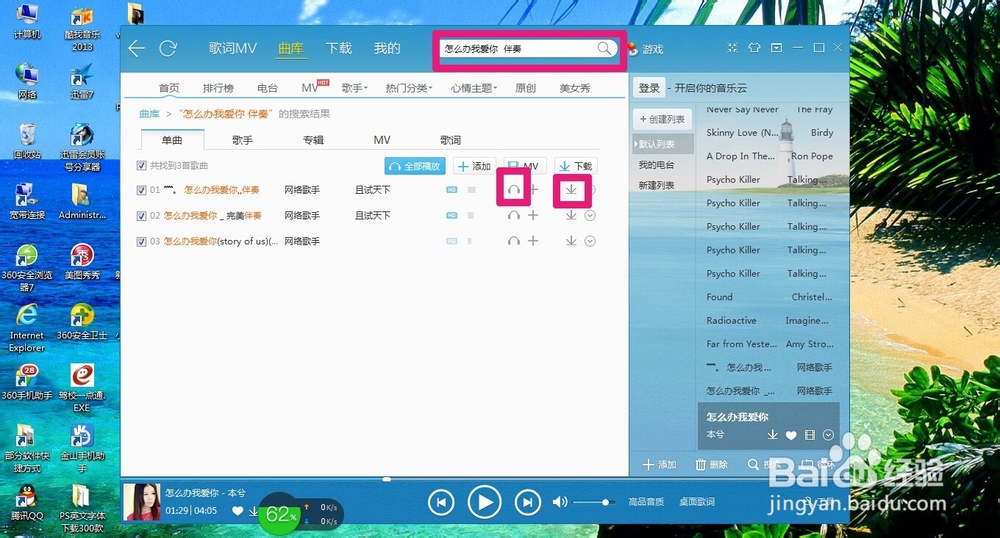Open 电台 in the navigation

267,88
